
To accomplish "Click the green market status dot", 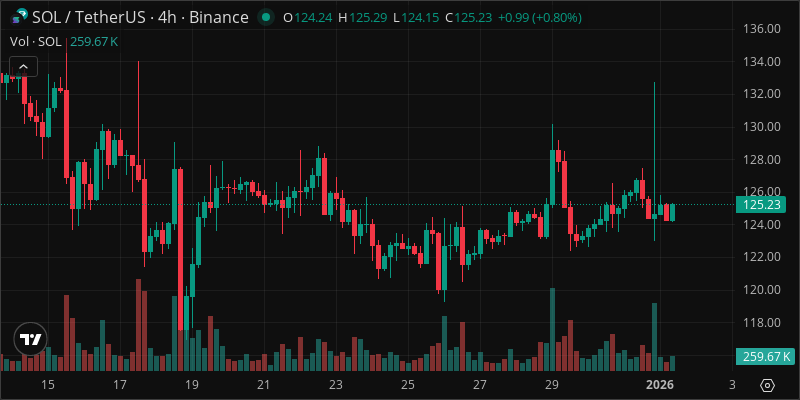I will click(265, 18).
